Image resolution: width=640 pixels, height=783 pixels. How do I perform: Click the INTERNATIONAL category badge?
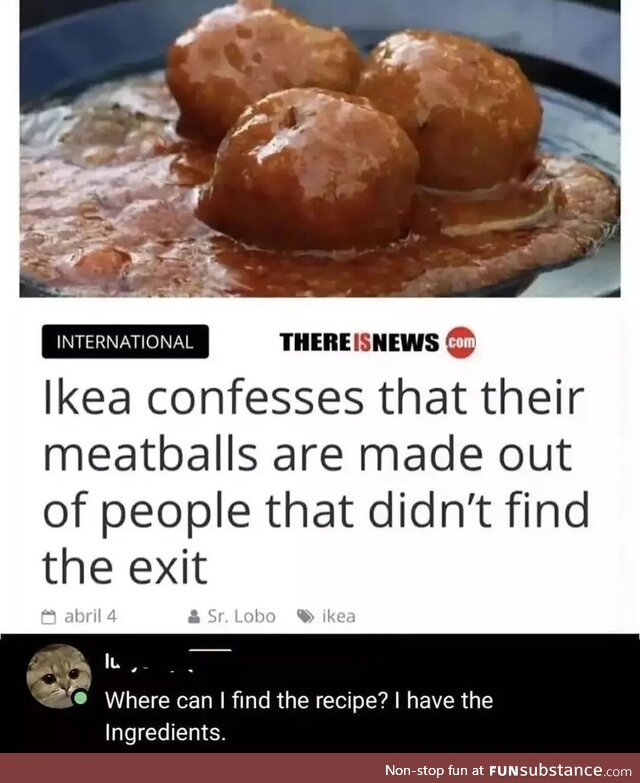[125, 342]
